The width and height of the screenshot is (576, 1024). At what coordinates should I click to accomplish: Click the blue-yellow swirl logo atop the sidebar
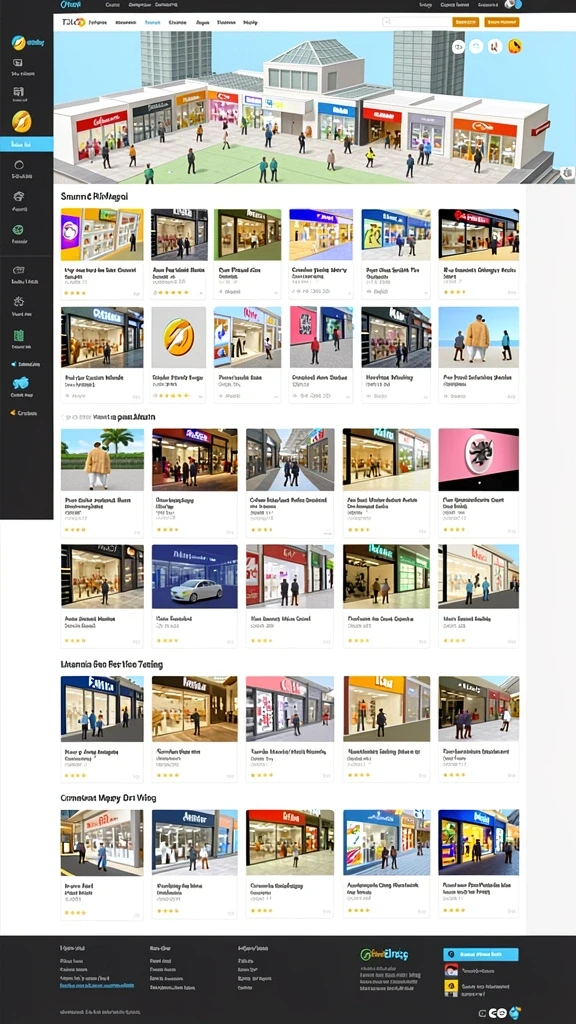point(18,43)
